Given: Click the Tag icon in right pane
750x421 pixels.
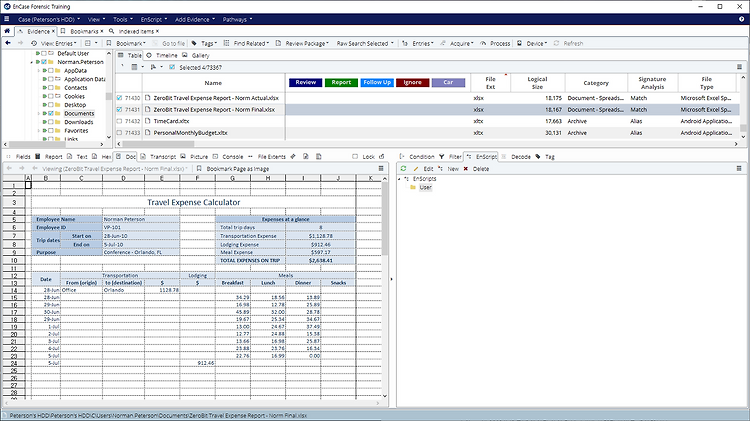Looking at the screenshot, I should pos(538,156).
